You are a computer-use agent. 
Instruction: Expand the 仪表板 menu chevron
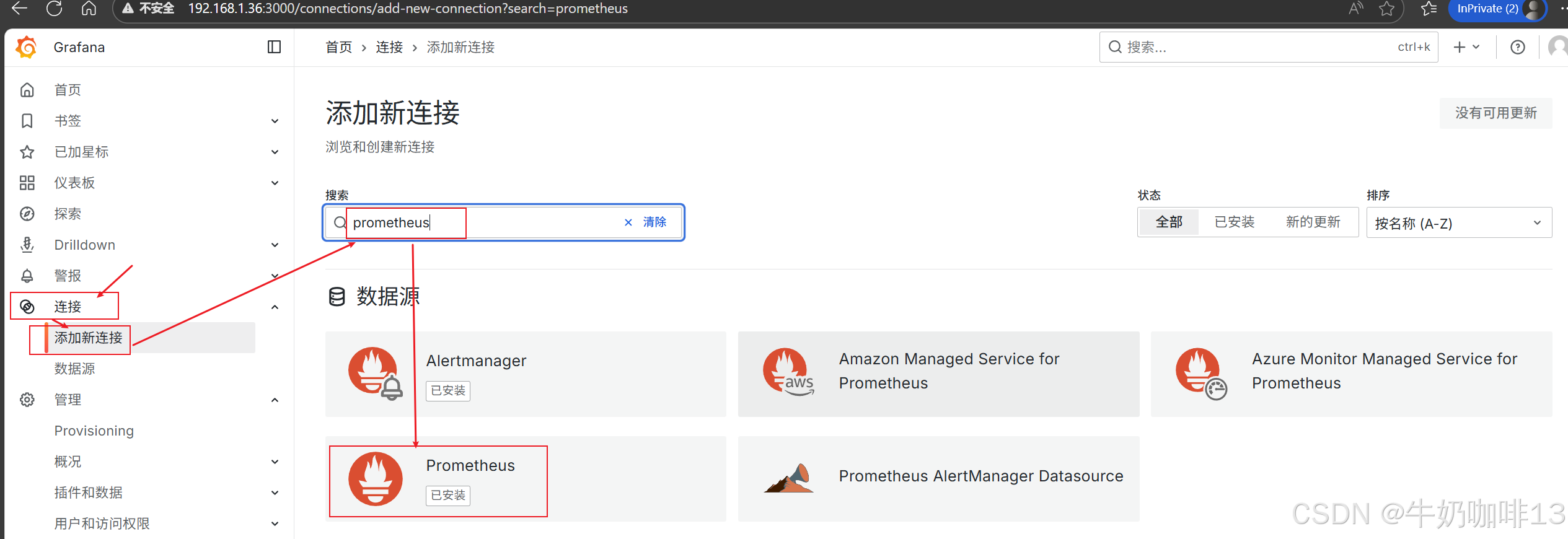275,183
